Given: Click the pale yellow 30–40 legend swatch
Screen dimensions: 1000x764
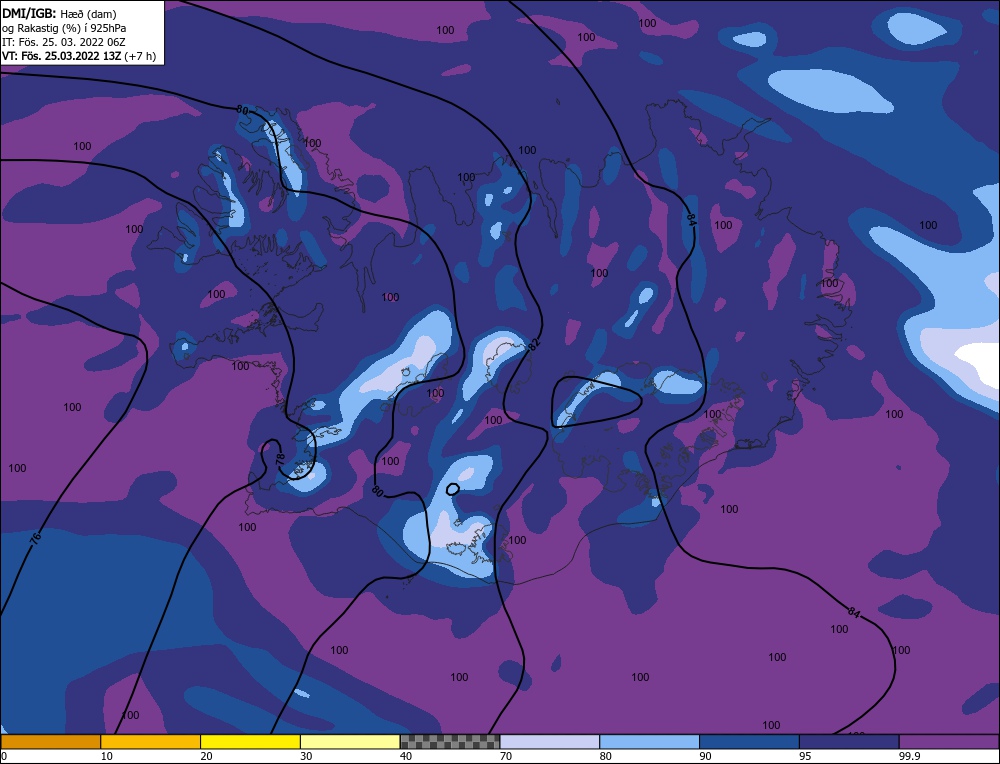Looking at the screenshot, I should coord(350,742).
